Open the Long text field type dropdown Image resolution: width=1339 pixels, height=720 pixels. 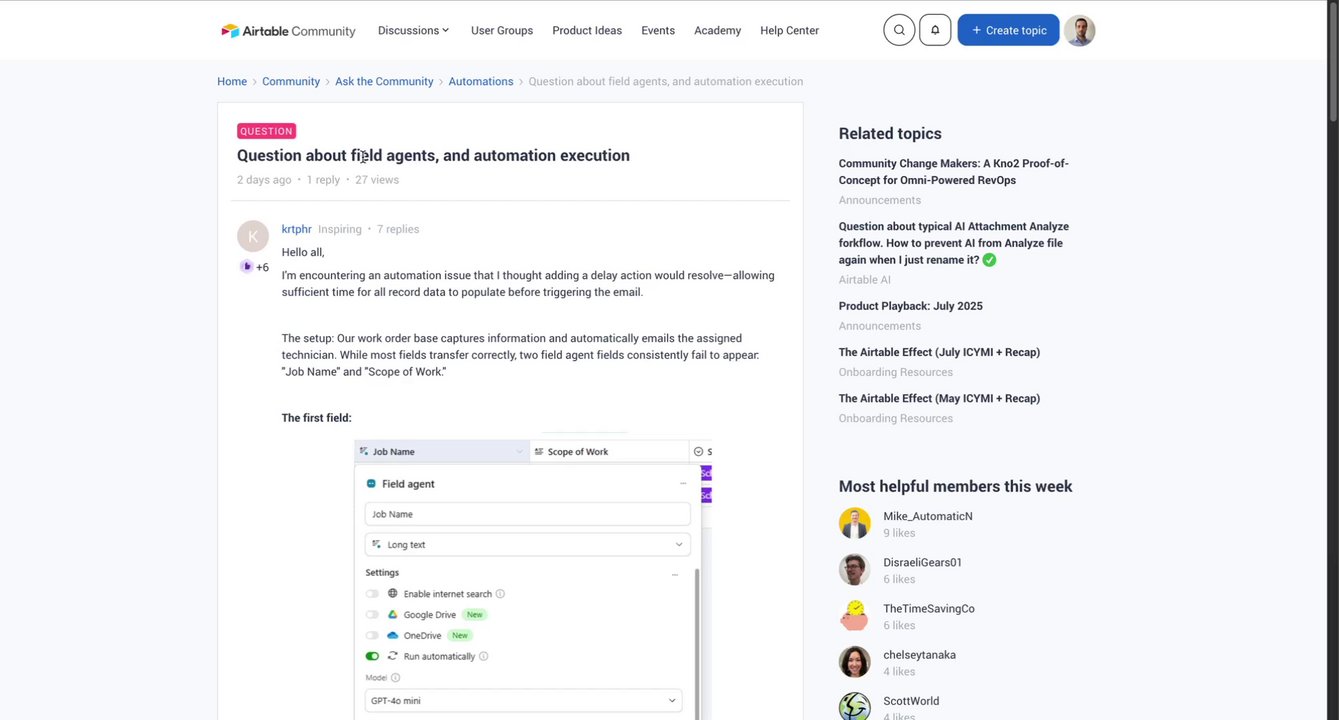(527, 545)
